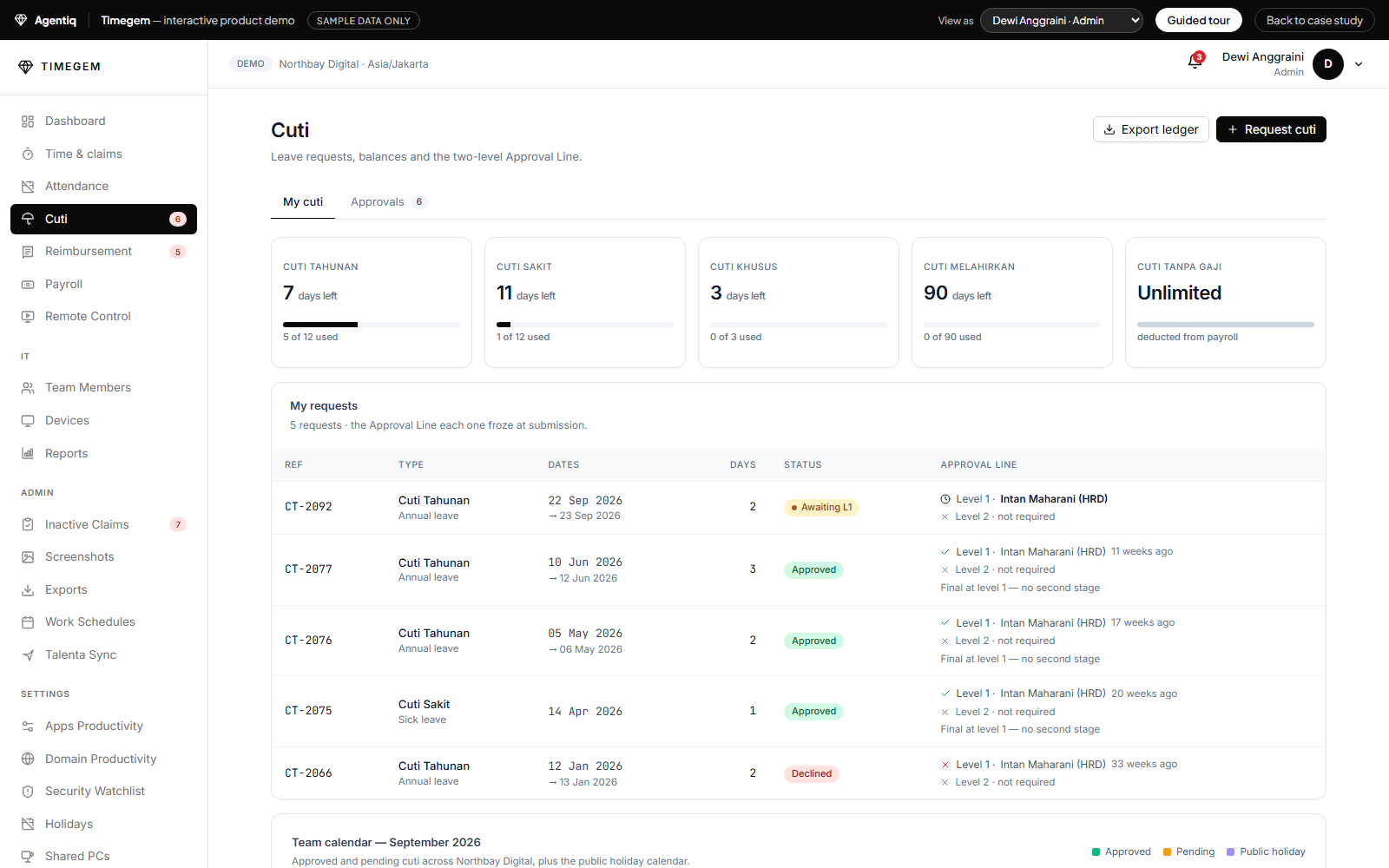Click the SAMPLE DATA ONLY badge
The width and height of the screenshot is (1389, 868).
(364, 20)
